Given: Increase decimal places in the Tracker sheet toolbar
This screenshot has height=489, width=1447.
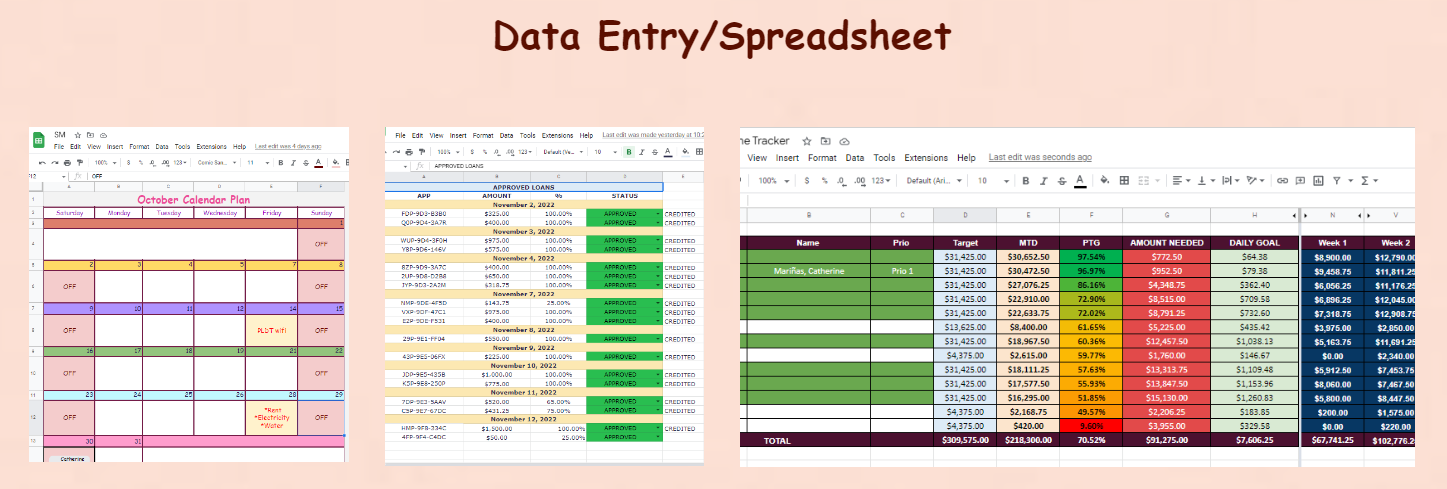Looking at the screenshot, I should tap(860, 181).
